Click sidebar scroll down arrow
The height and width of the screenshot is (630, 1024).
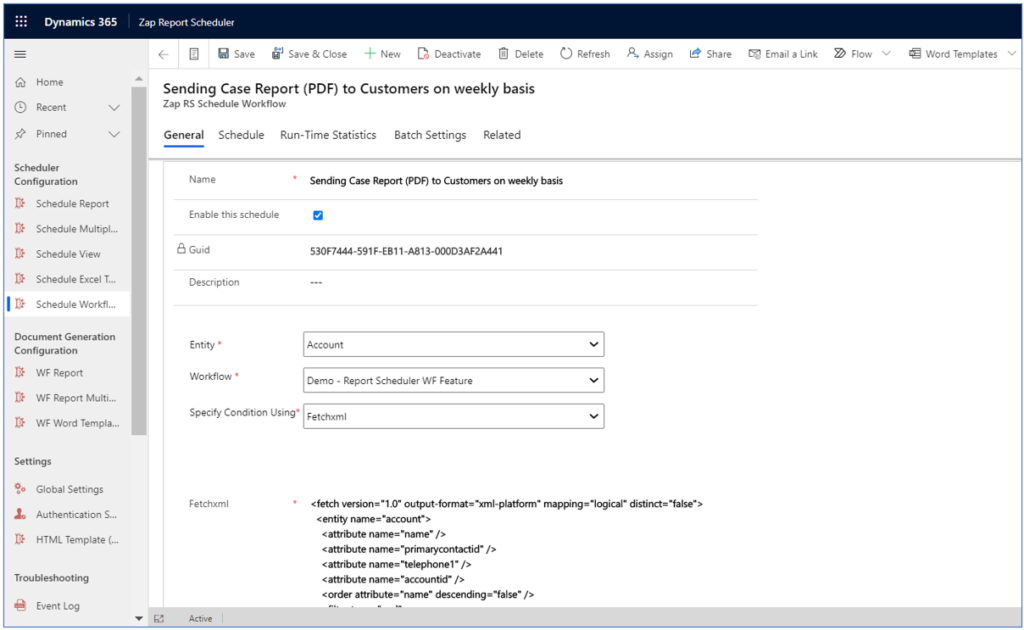(138, 618)
